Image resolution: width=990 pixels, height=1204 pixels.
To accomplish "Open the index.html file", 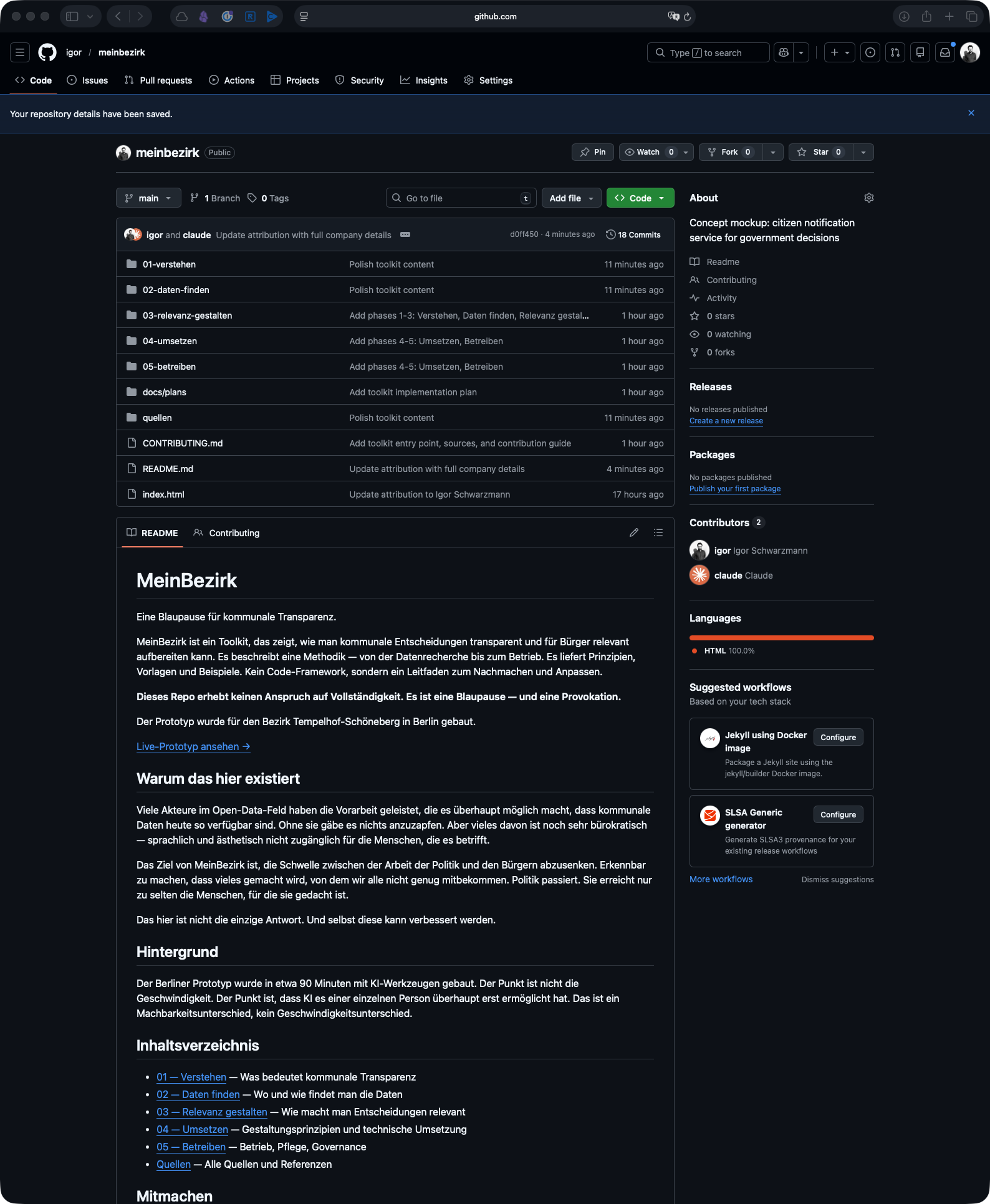I will [163, 494].
